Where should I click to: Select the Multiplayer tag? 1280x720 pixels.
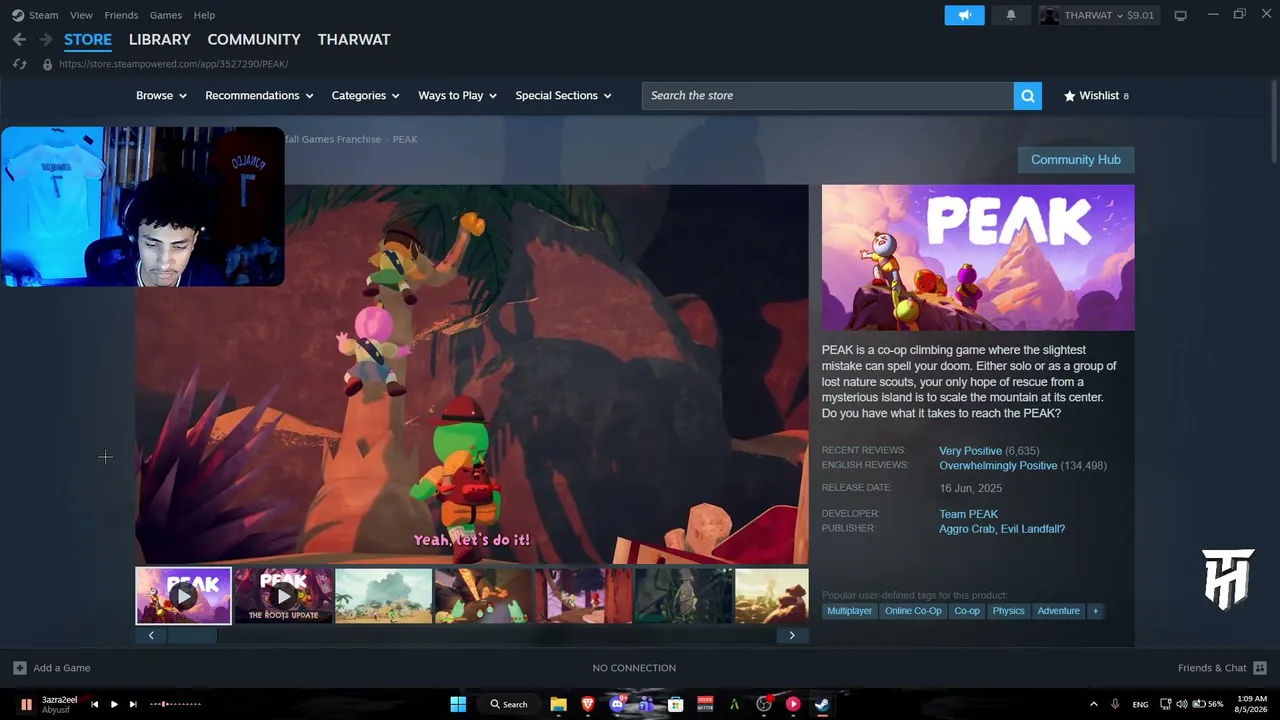point(849,611)
